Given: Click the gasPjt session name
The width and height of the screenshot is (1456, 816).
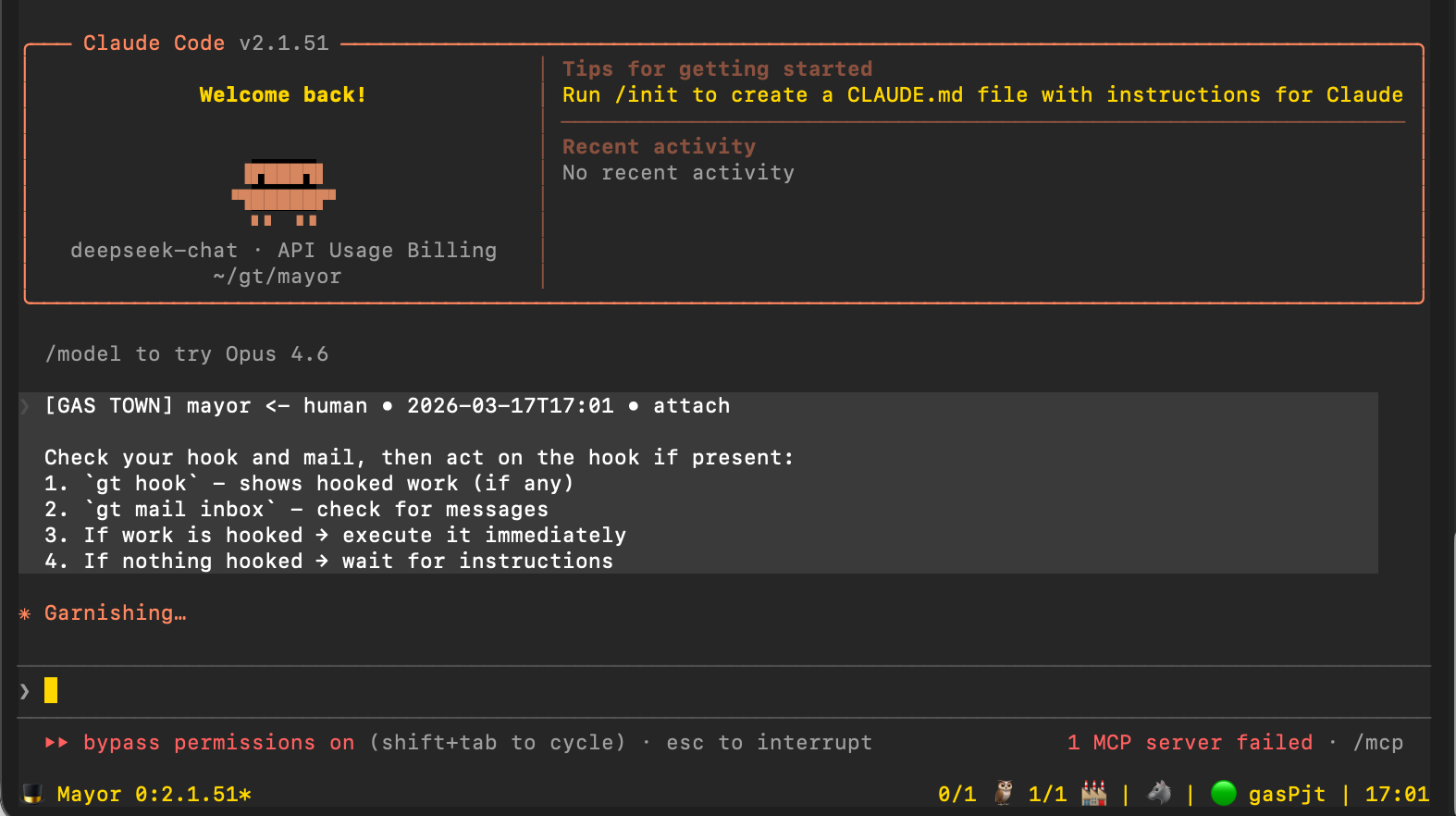Looking at the screenshot, I should click(1286, 794).
